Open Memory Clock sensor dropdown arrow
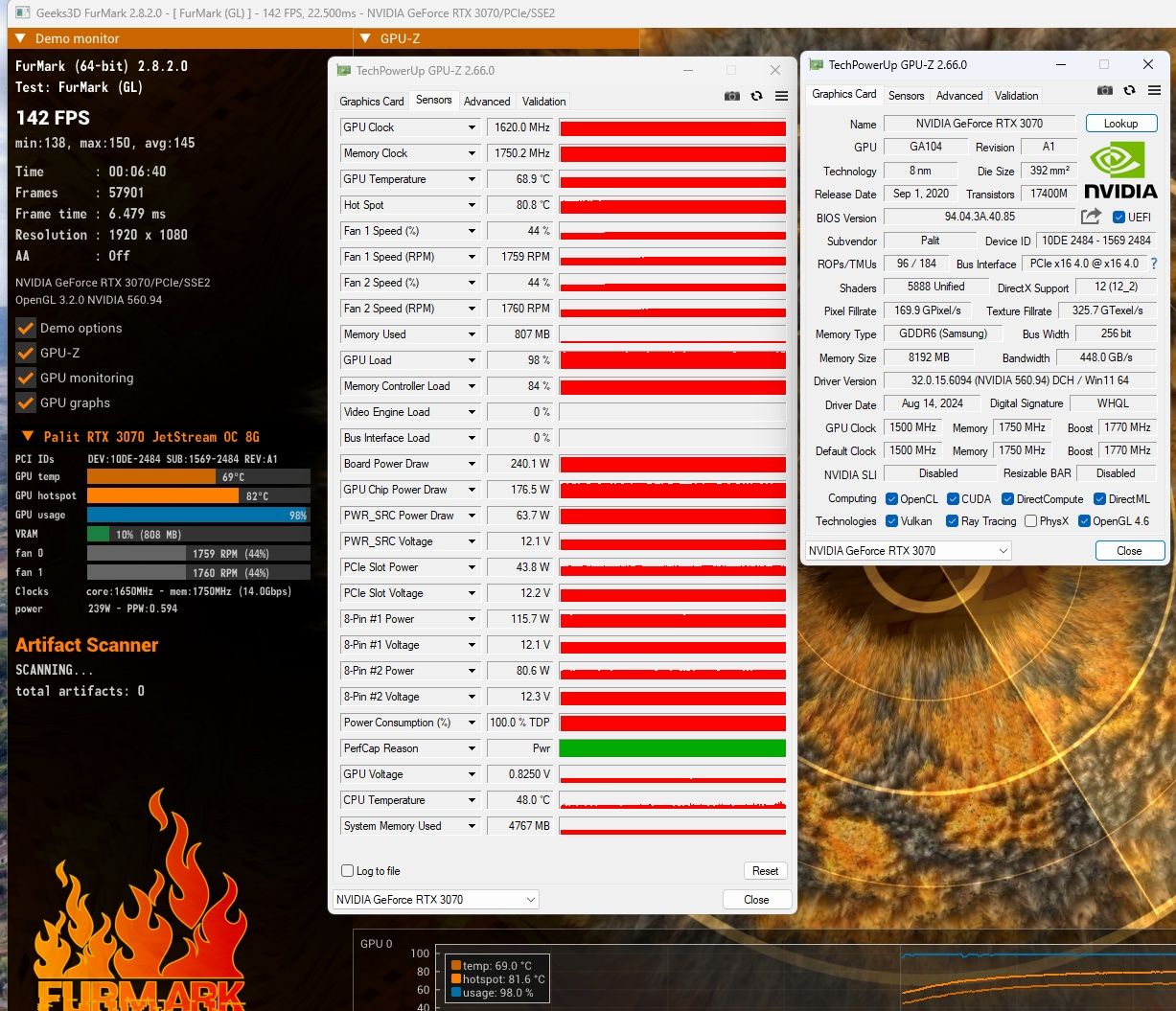 coord(472,153)
